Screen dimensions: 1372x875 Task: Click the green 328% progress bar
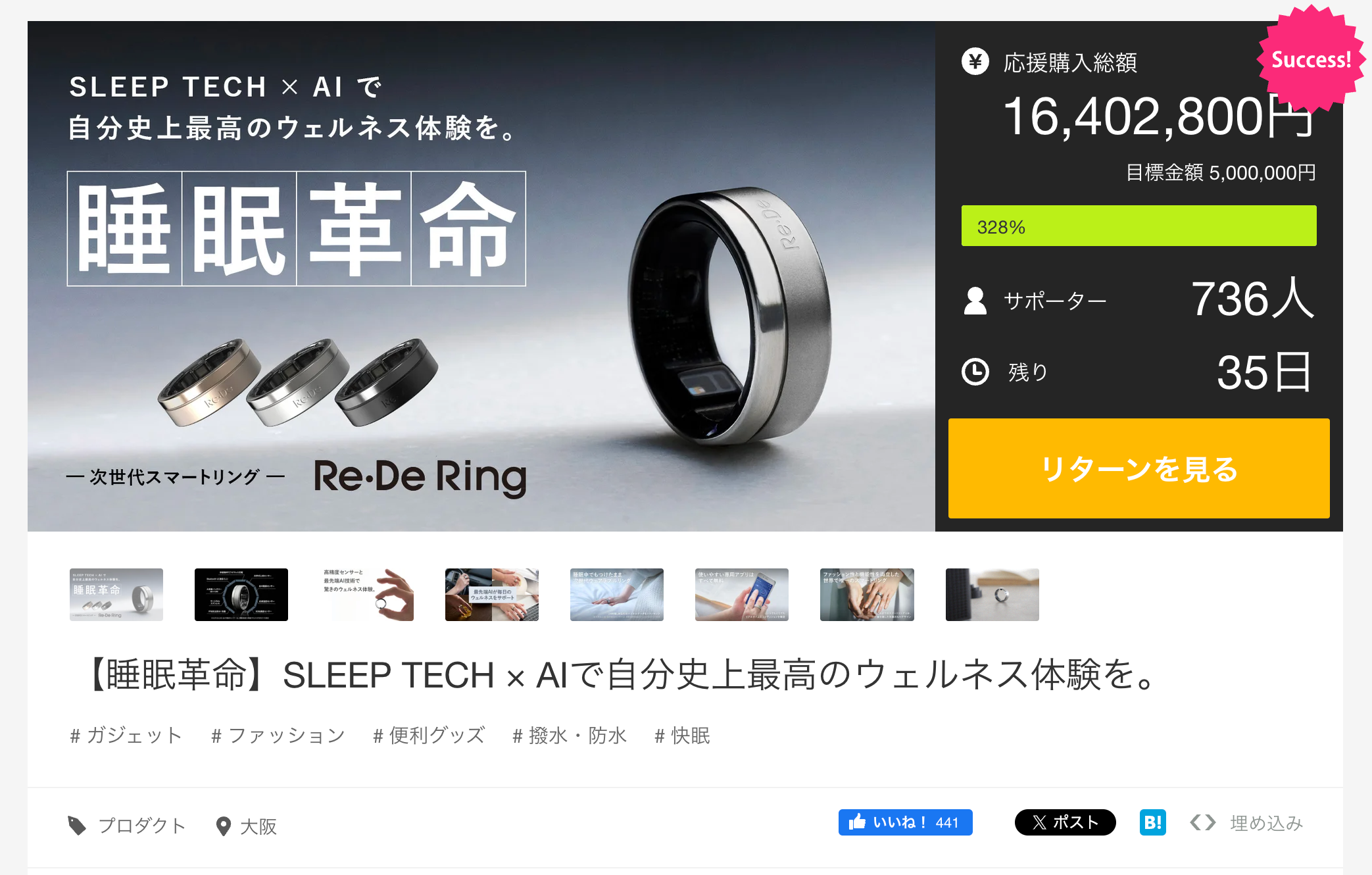pos(1139,226)
